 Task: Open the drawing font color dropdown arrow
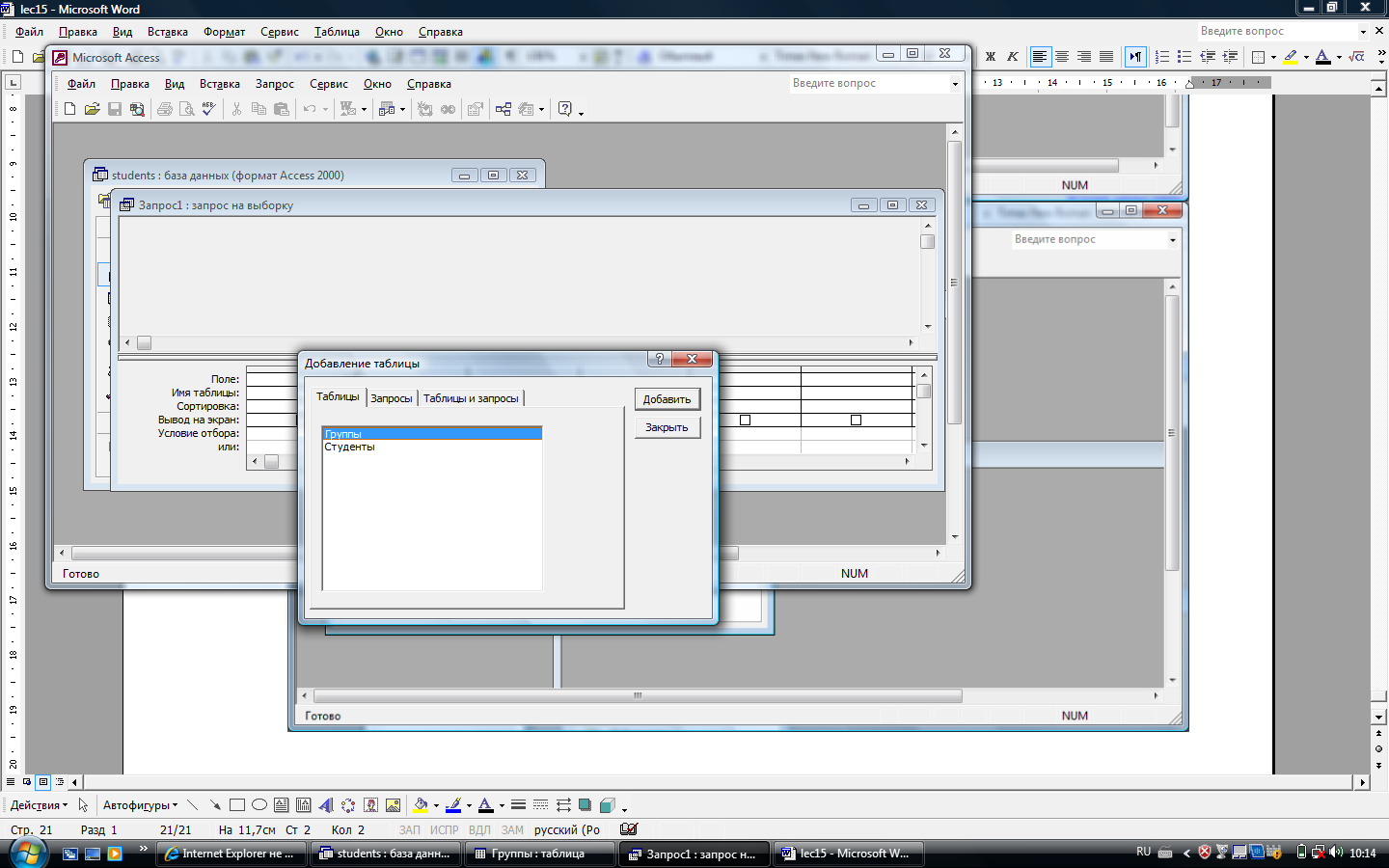[502, 805]
